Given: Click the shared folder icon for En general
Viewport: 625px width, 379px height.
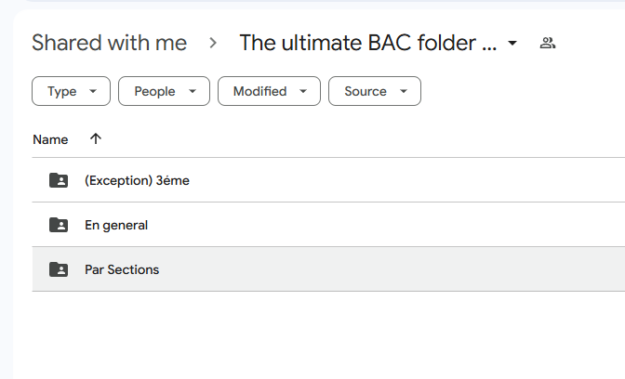Looking at the screenshot, I should 59,225.
